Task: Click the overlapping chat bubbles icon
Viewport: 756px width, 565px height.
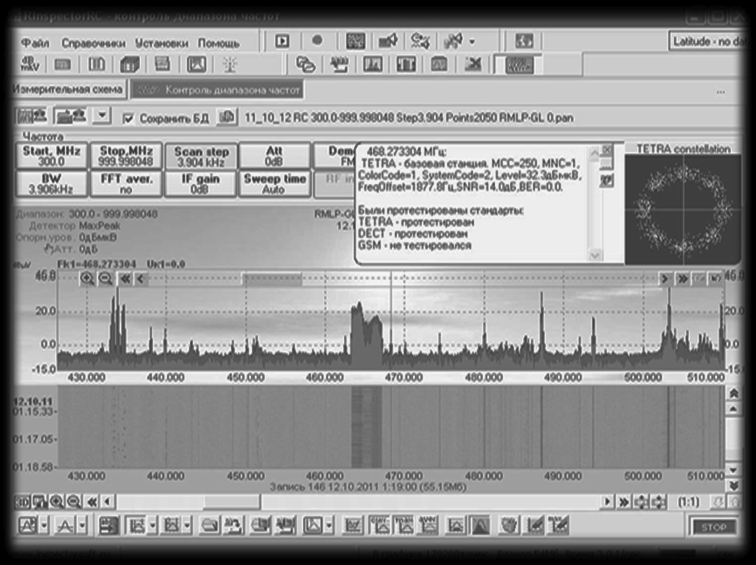Action: [305, 64]
